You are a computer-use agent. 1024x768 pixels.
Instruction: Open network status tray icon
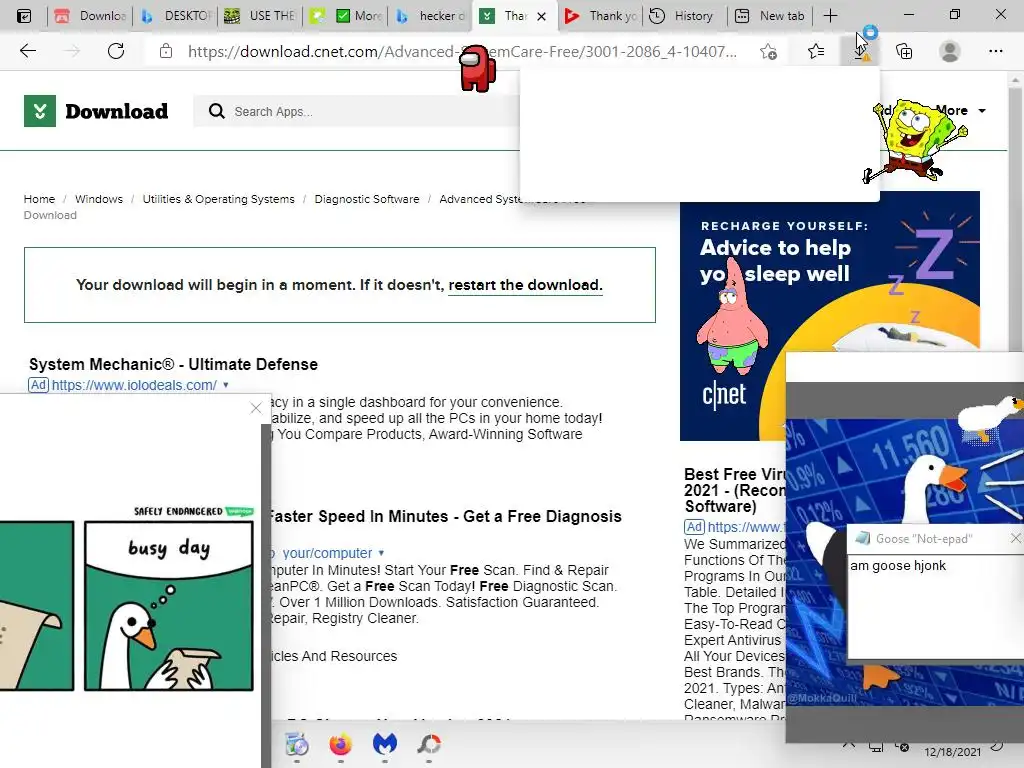pos(876,747)
